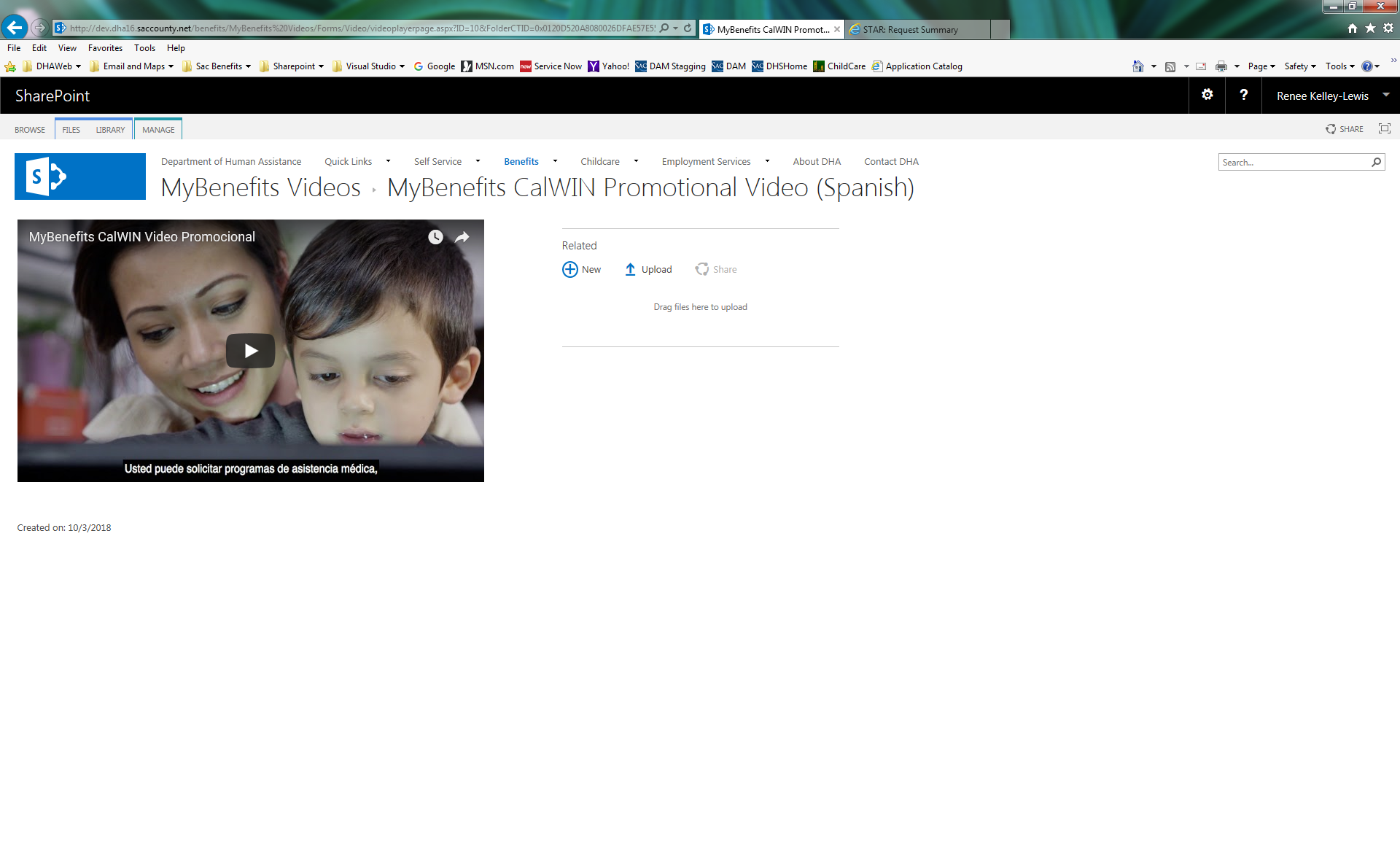1400x846 pixels.
Task: Open the DHSHome bookmark
Action: click(779, 66)
